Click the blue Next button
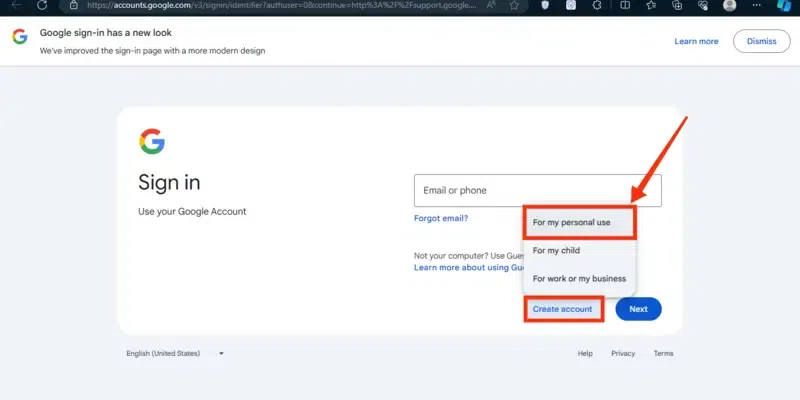Viewport: 800px width, 400px height. coord(638,309)
